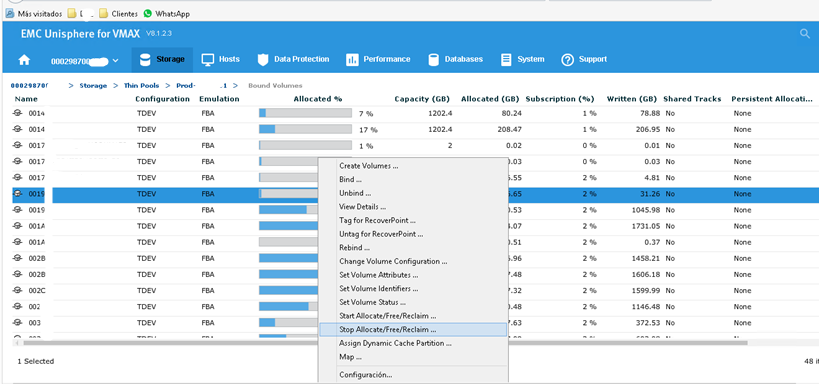
Task: Open Thin Pools breadcrumb link
Action: [141, 86]
